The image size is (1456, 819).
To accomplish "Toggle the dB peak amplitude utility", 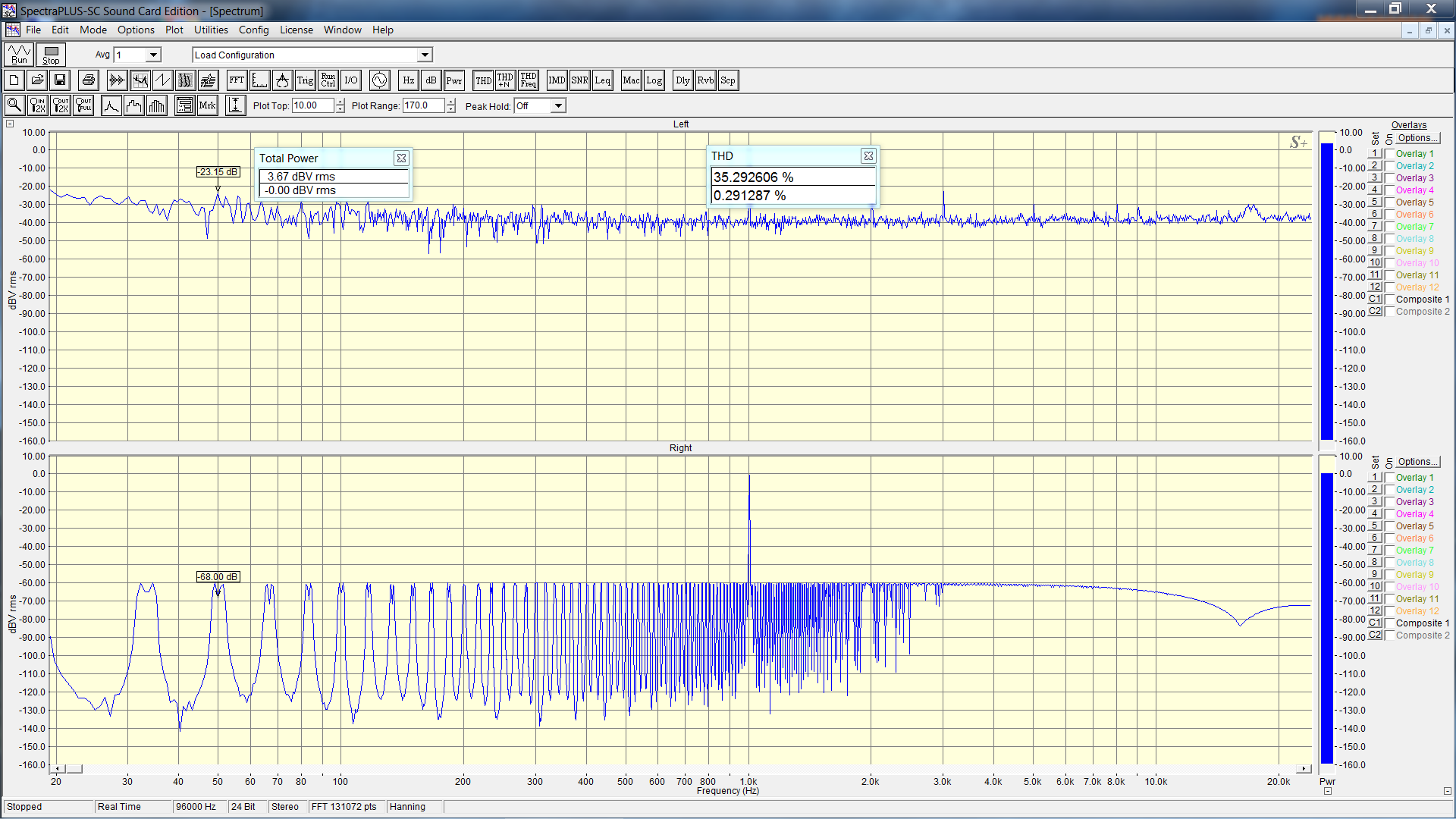I will 431,80.
